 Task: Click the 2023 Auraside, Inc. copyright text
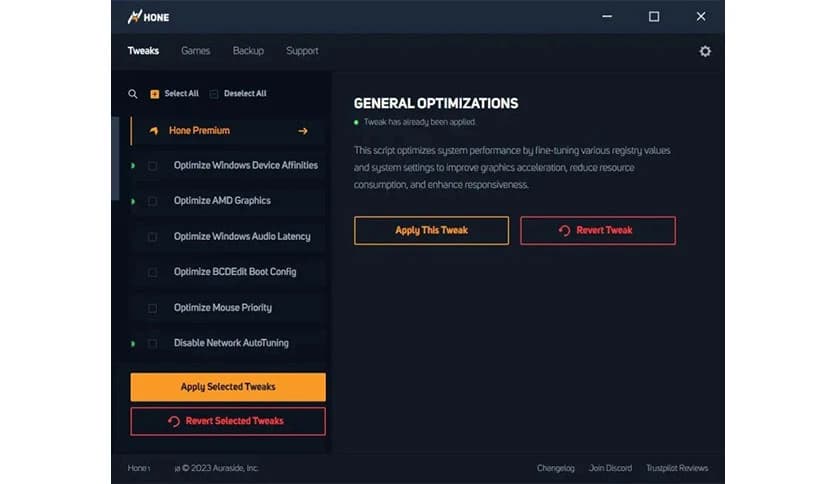coord(220,468)
